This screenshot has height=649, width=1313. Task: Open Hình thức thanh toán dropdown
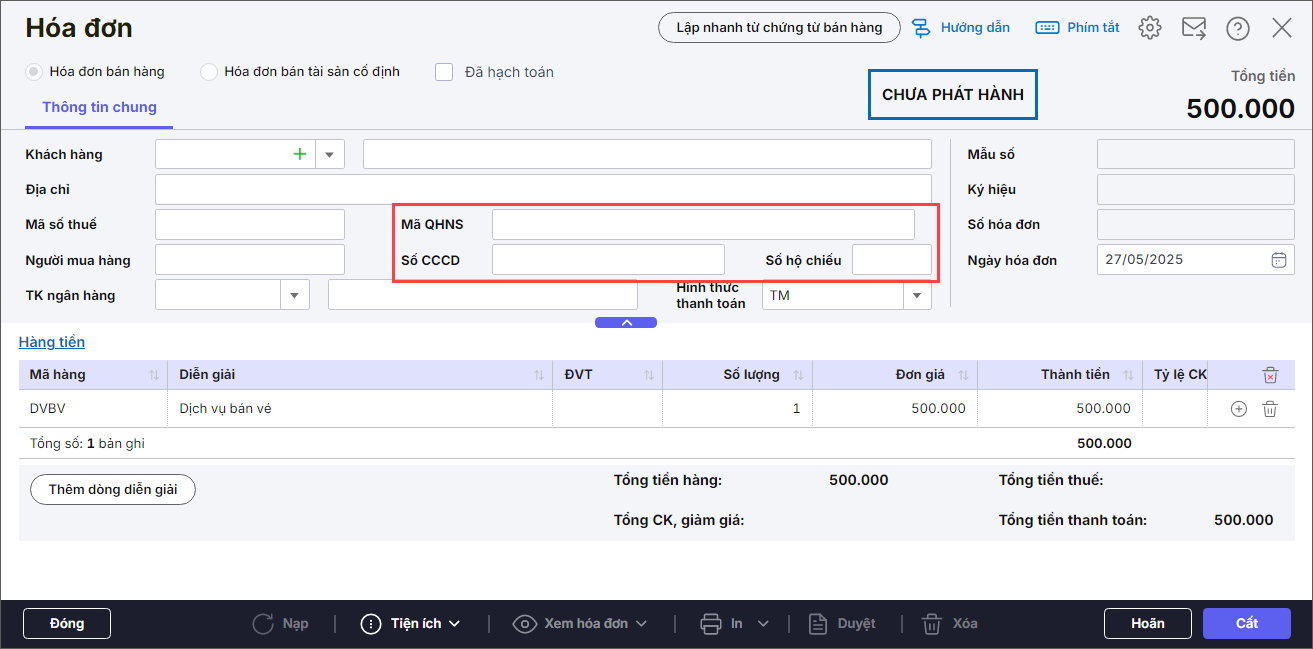[916, 296]
